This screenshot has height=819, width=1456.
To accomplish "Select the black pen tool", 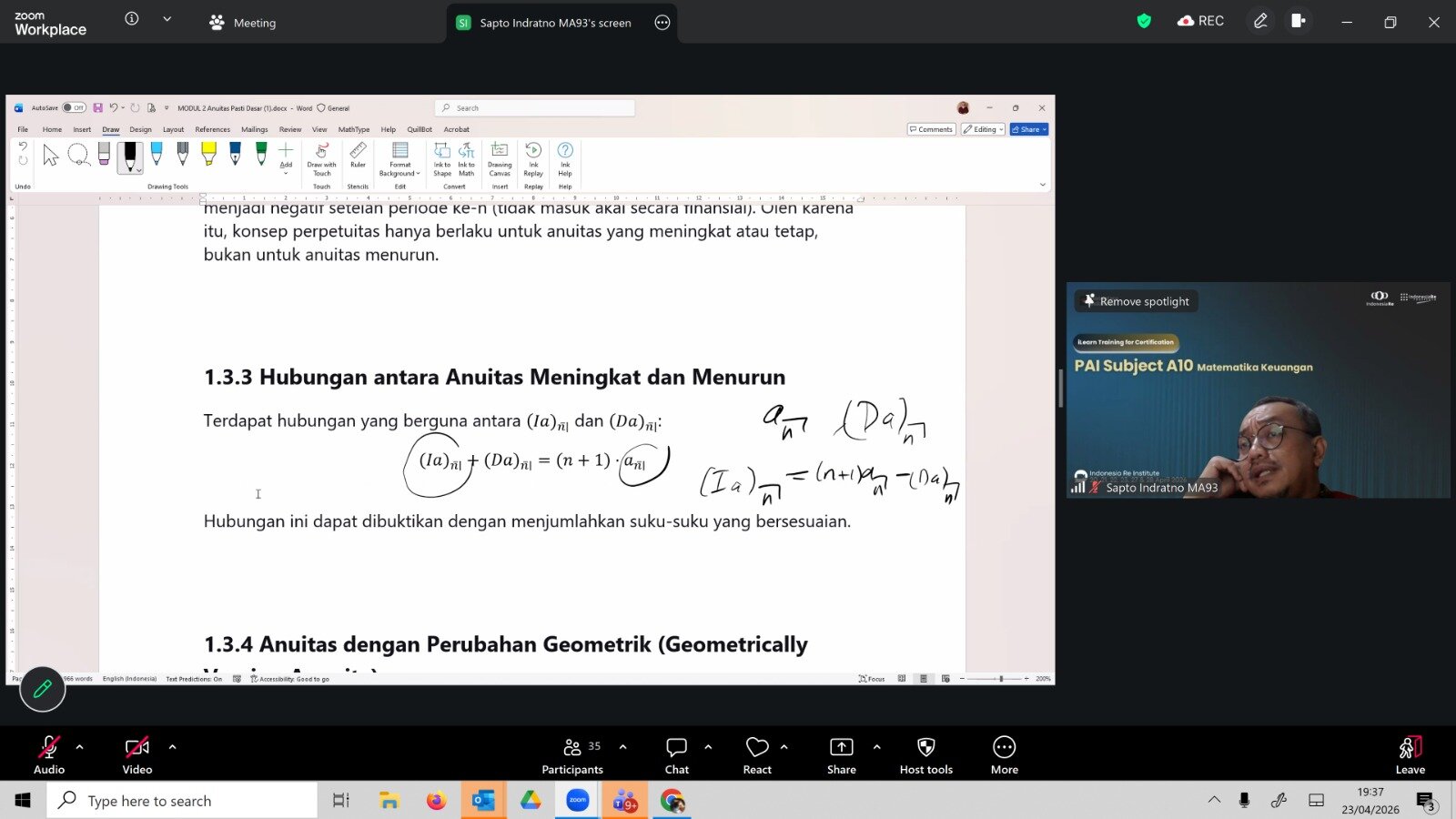I will click(x=130, y=157).
